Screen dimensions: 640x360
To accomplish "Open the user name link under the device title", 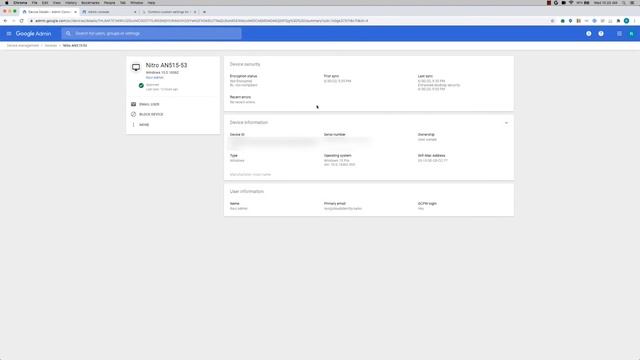I will click(x=155, y=77).
